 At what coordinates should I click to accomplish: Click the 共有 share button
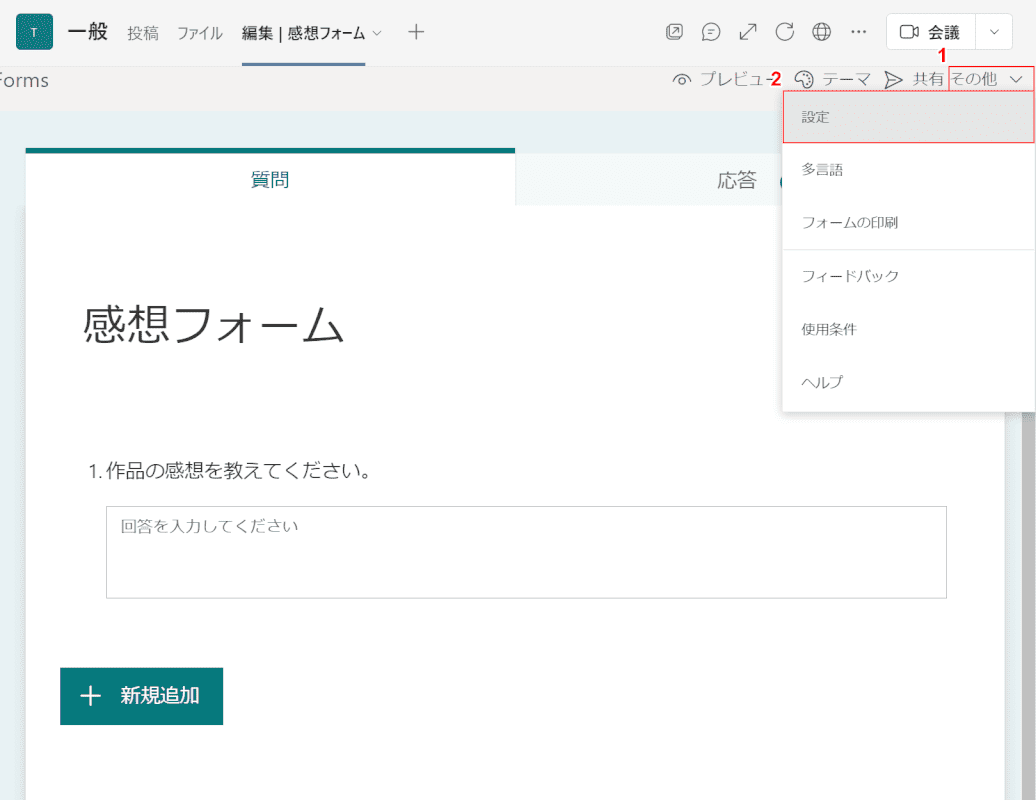pos(913,79)
